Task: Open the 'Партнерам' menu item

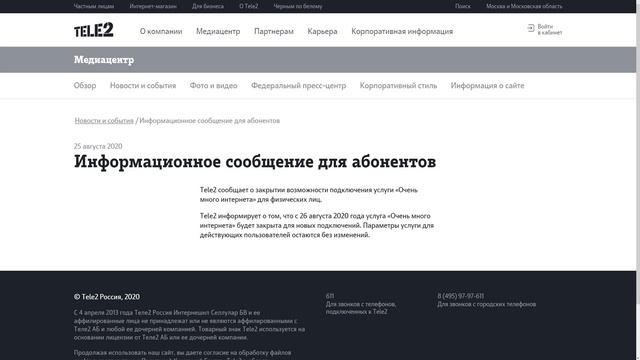Action: coord(273,31)
